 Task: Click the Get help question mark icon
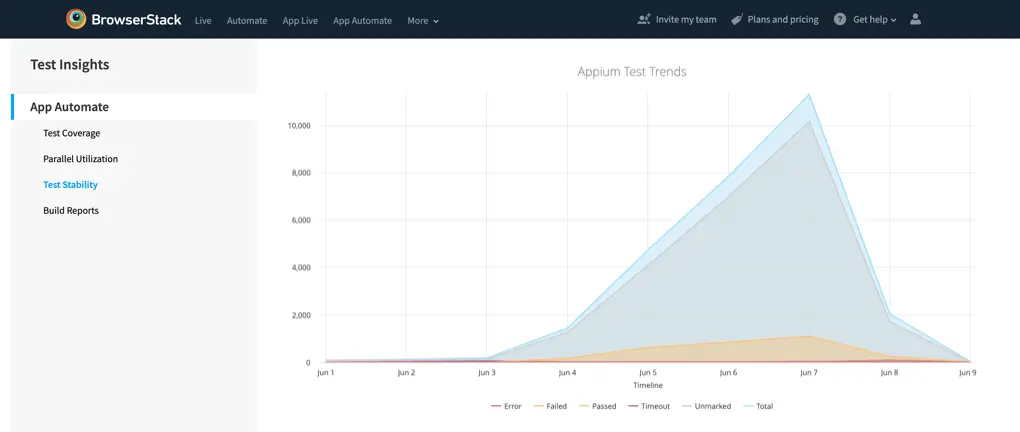[840, 19]
